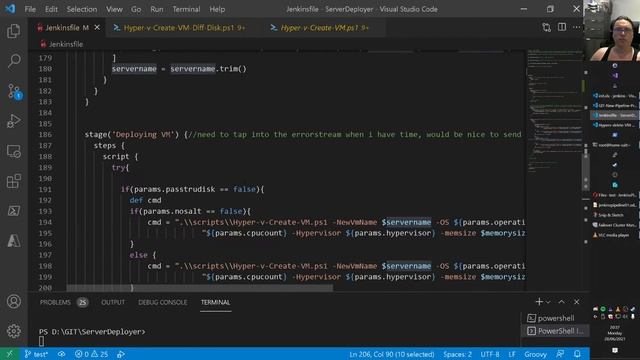Change language mode via Groovy entry

click(535, 354)
